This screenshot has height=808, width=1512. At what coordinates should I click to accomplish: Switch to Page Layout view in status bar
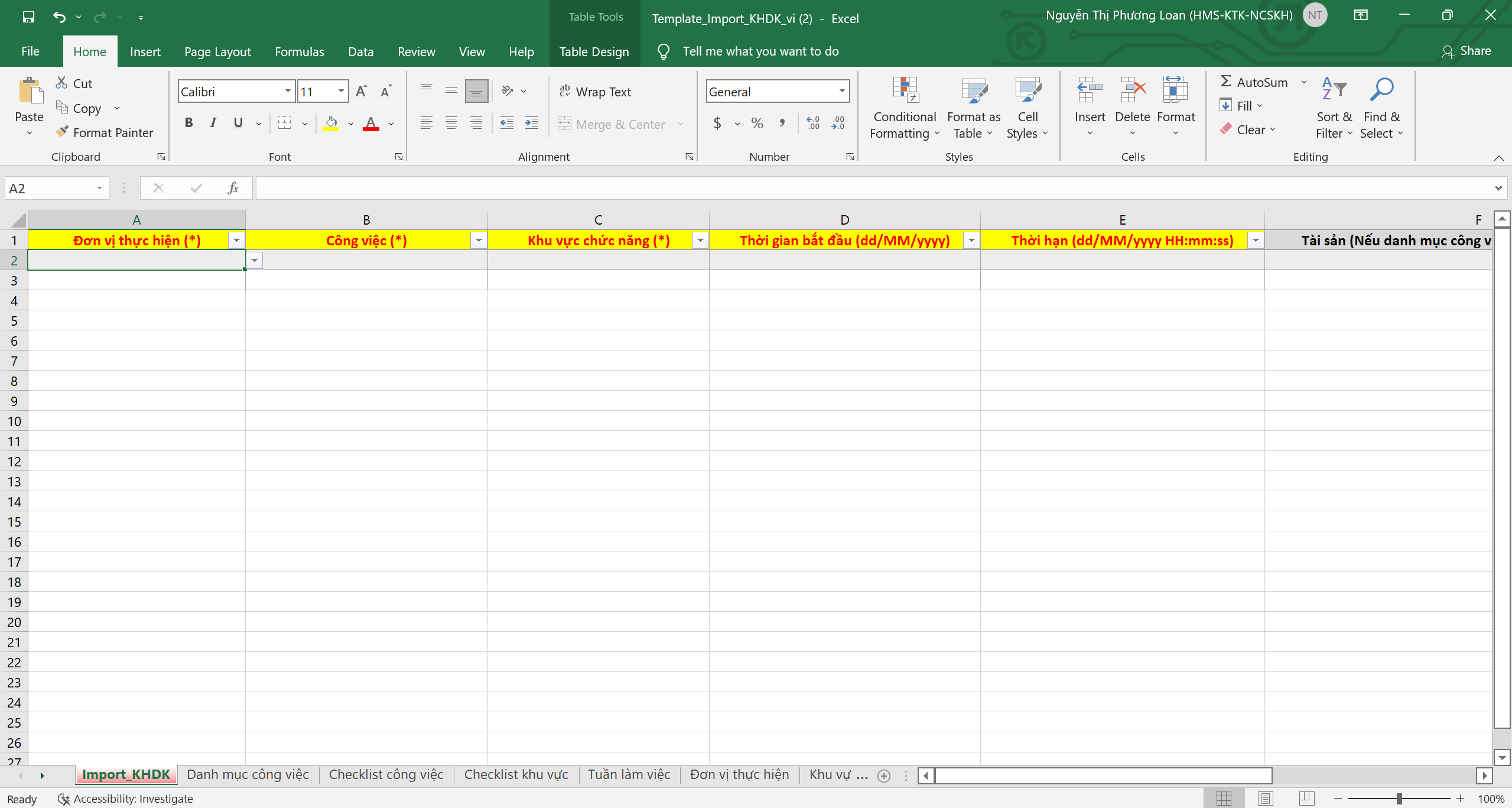1265,799
